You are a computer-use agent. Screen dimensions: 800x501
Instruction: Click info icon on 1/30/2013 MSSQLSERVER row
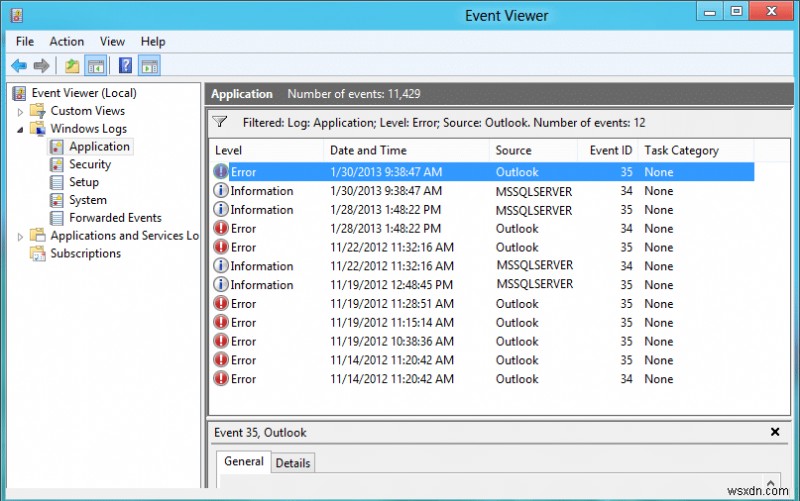pos(220,190)
